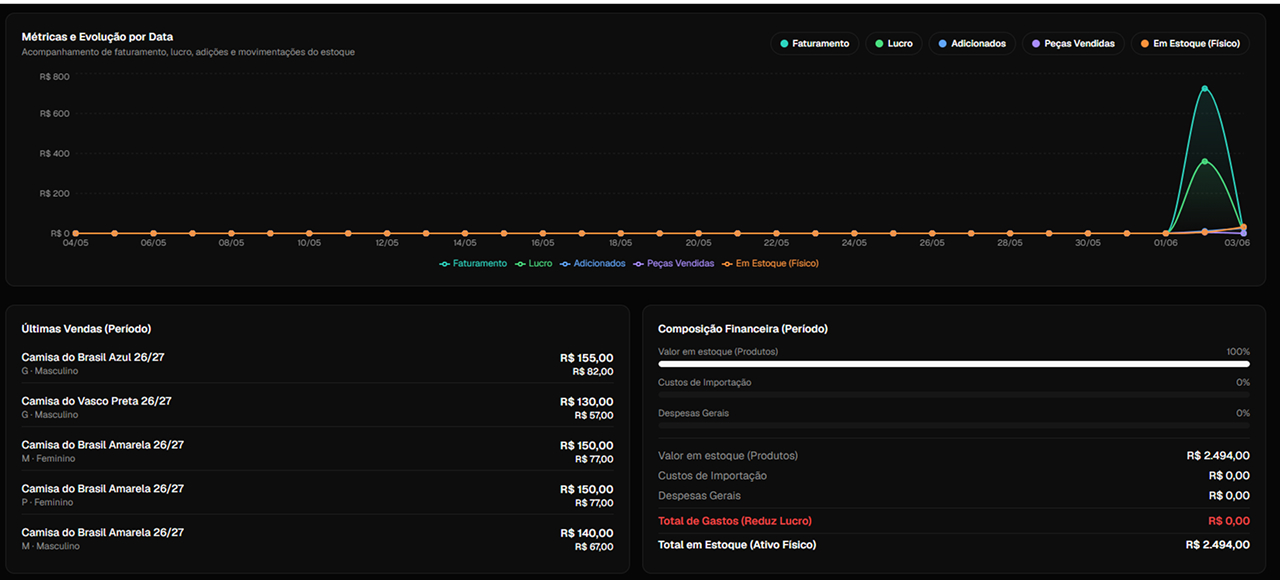Click the Métricas e Evolução por Data title
1280x580 pixels.
coord(97,37)
